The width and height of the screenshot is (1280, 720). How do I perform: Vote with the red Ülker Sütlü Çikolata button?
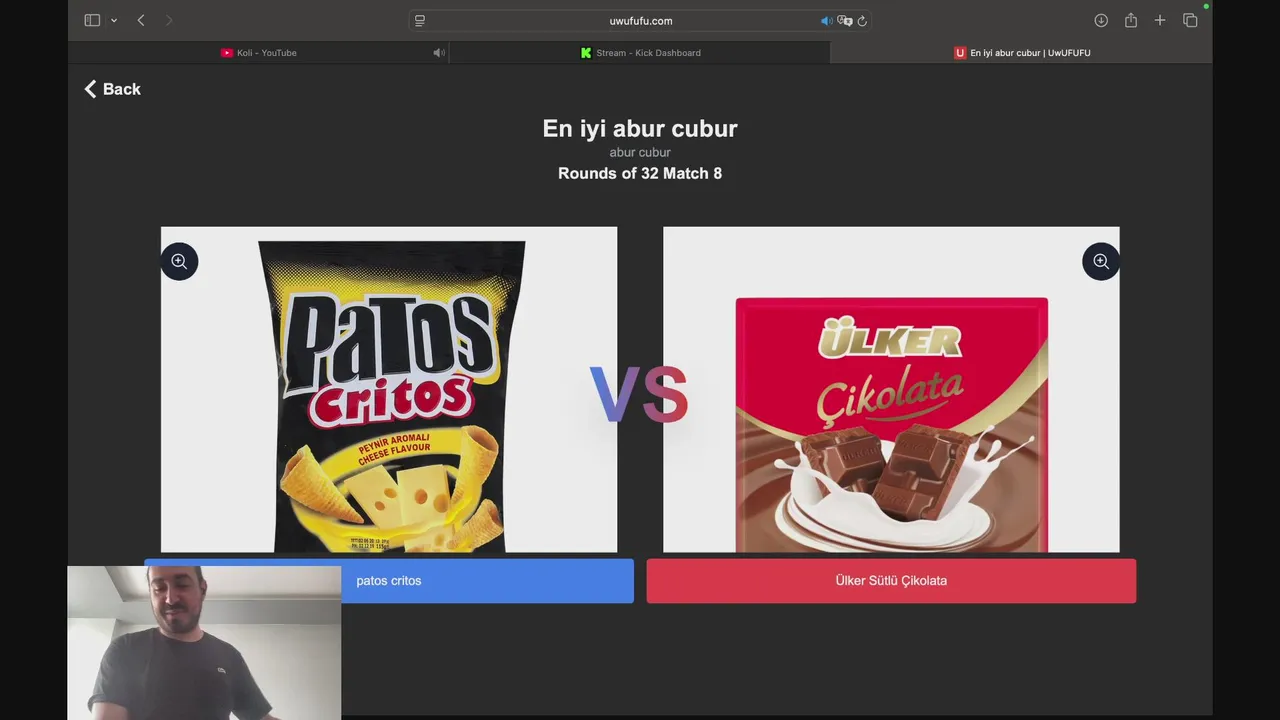pyautogui.click(x=891, y=581)
